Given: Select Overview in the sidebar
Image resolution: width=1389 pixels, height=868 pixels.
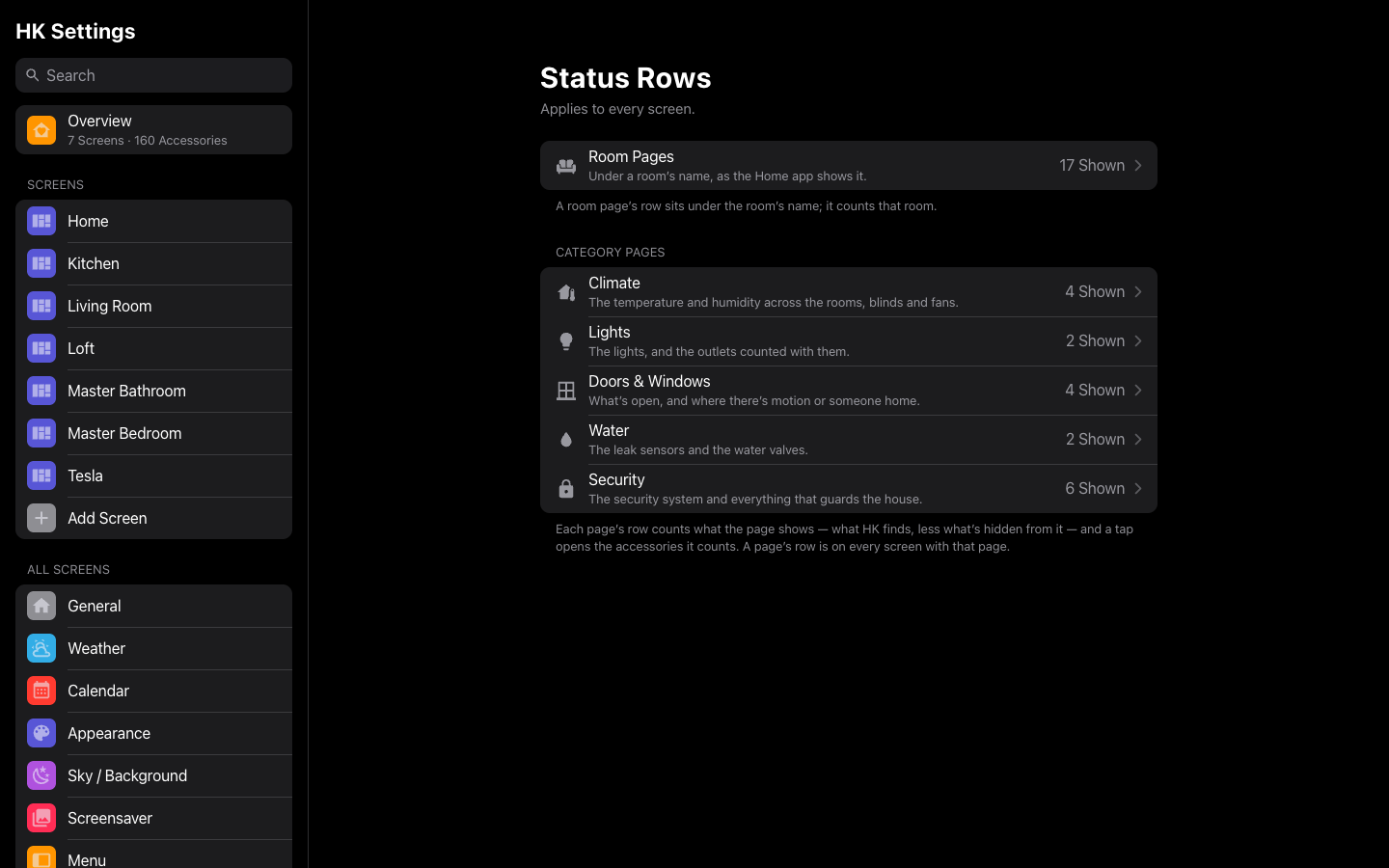Looking at the screenshot, I should pyautogui.click(x=153, y=130).
